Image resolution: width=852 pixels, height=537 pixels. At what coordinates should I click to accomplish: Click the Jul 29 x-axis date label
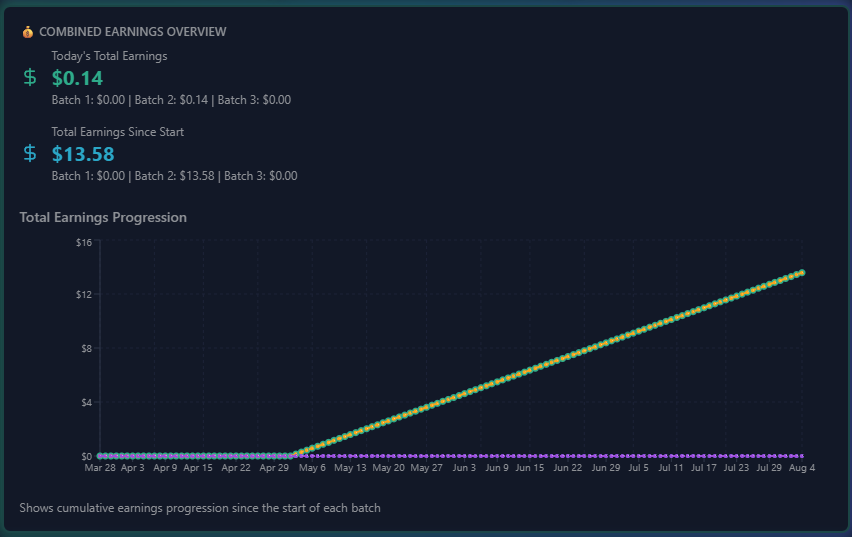coord(769,467)
